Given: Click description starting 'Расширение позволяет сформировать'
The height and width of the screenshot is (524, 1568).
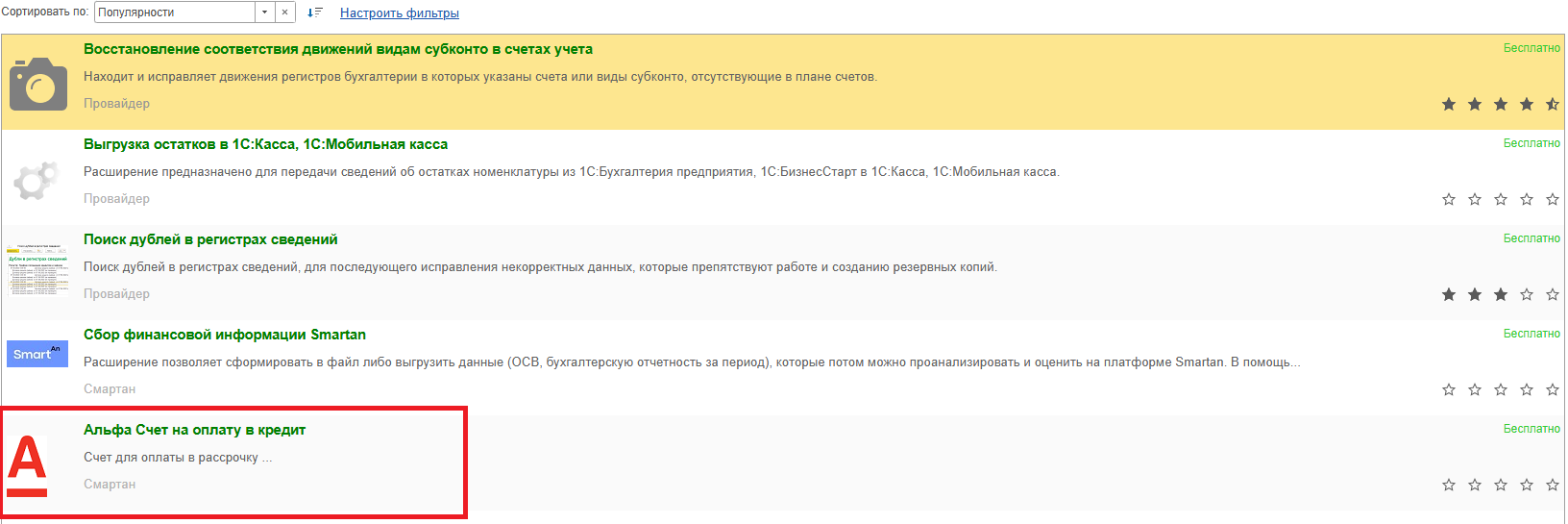Looking at the screenshot, I should pos(692,362).
